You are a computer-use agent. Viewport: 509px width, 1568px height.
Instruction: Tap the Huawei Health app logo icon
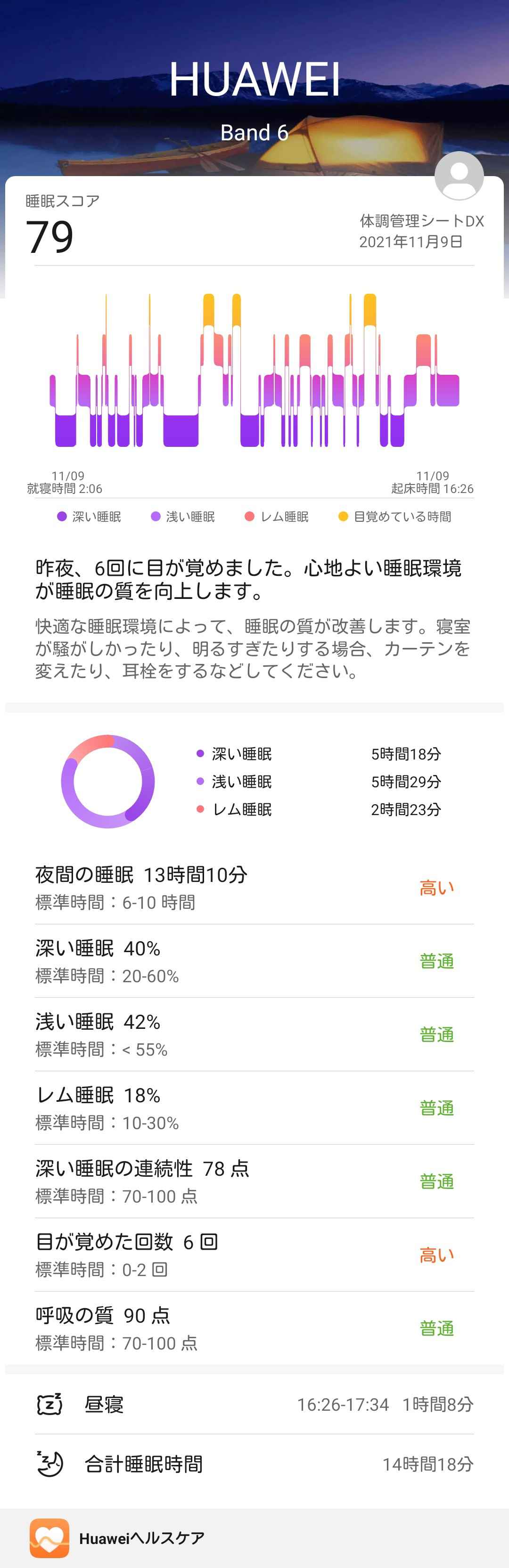coord(49,1537)
